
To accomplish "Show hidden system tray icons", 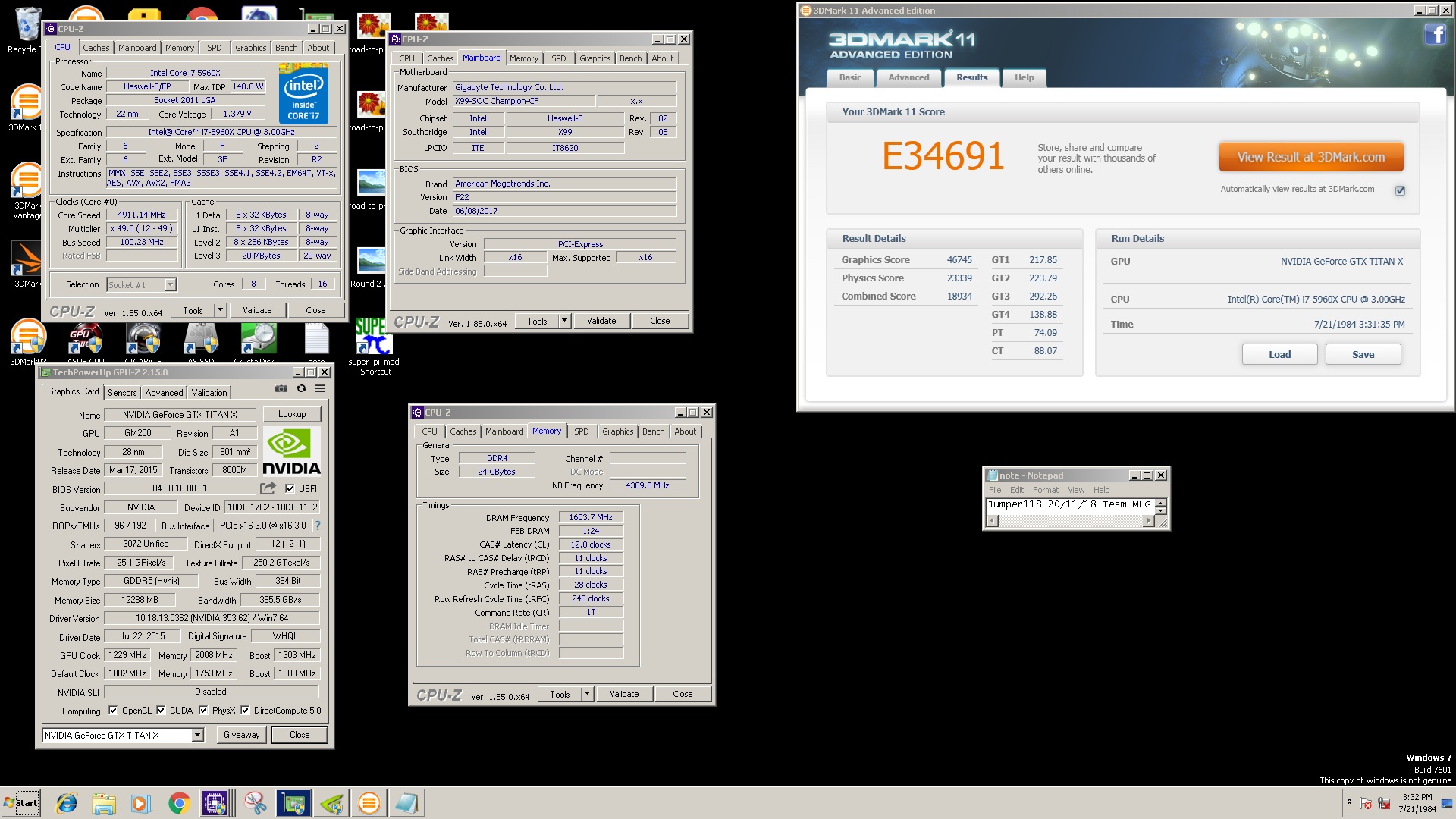I will 1348,802.
